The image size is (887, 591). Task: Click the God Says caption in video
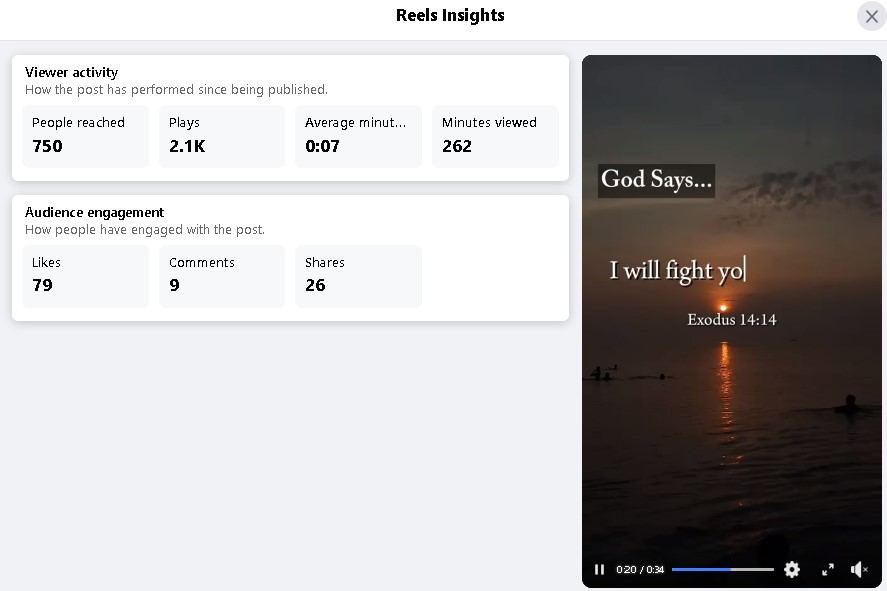(x=656, y=180)
